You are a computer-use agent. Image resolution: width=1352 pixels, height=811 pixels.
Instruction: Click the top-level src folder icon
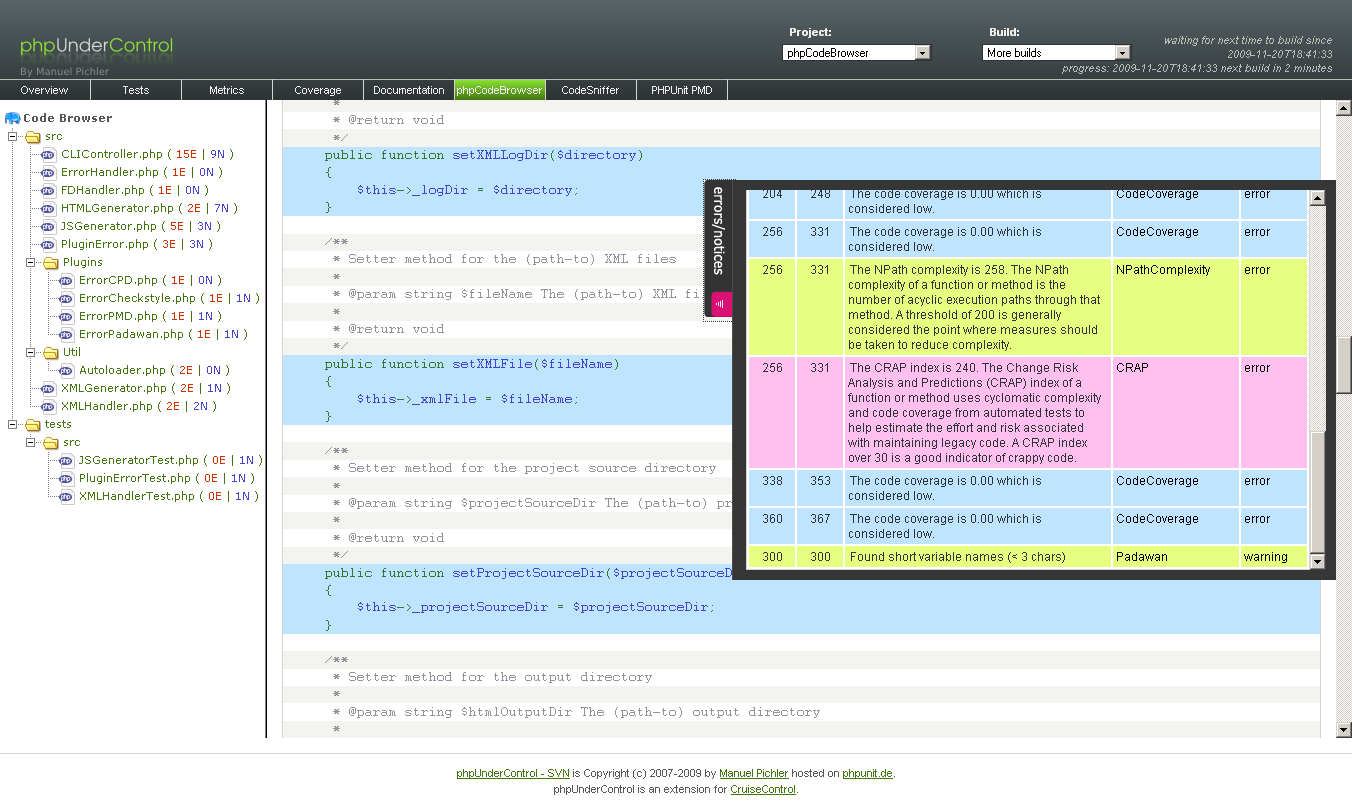[32, 136]
